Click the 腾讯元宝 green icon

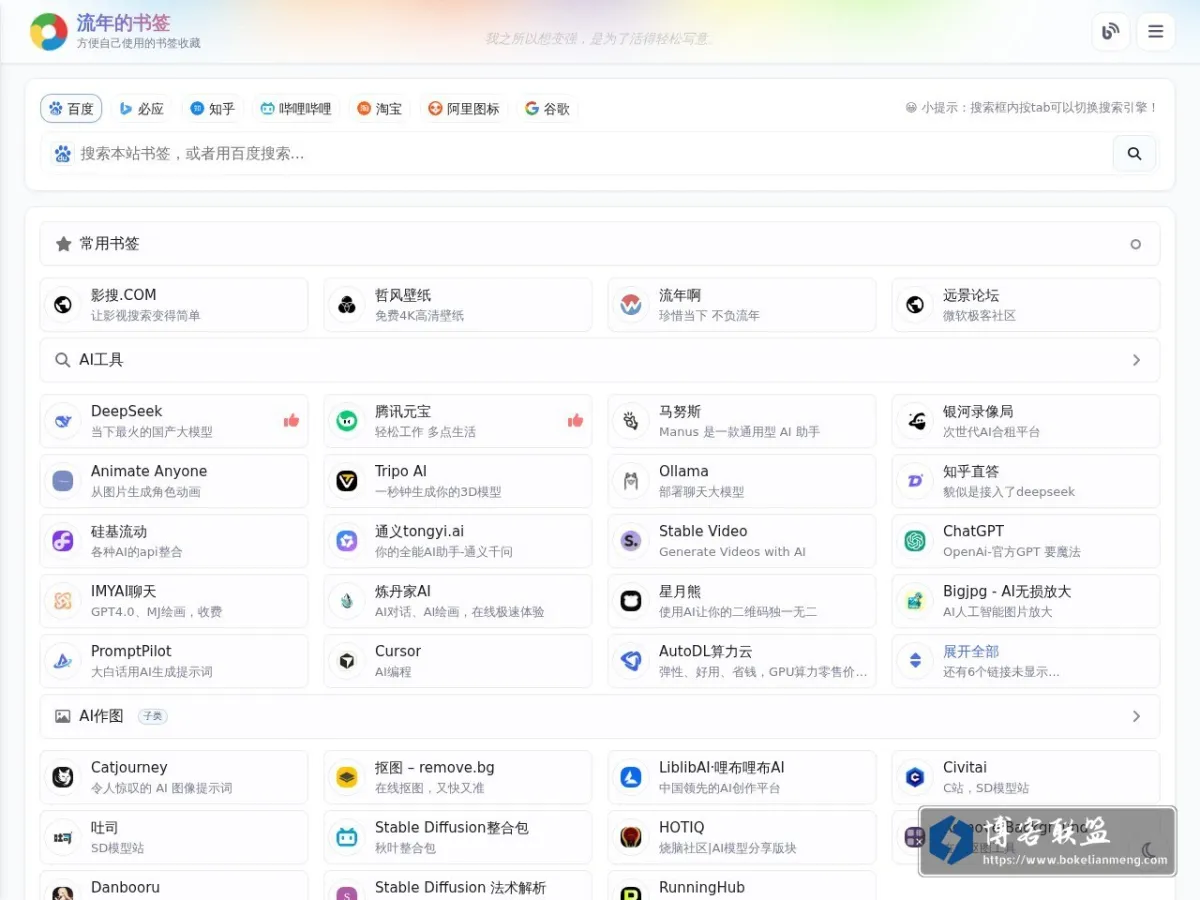tap(347, 421)
